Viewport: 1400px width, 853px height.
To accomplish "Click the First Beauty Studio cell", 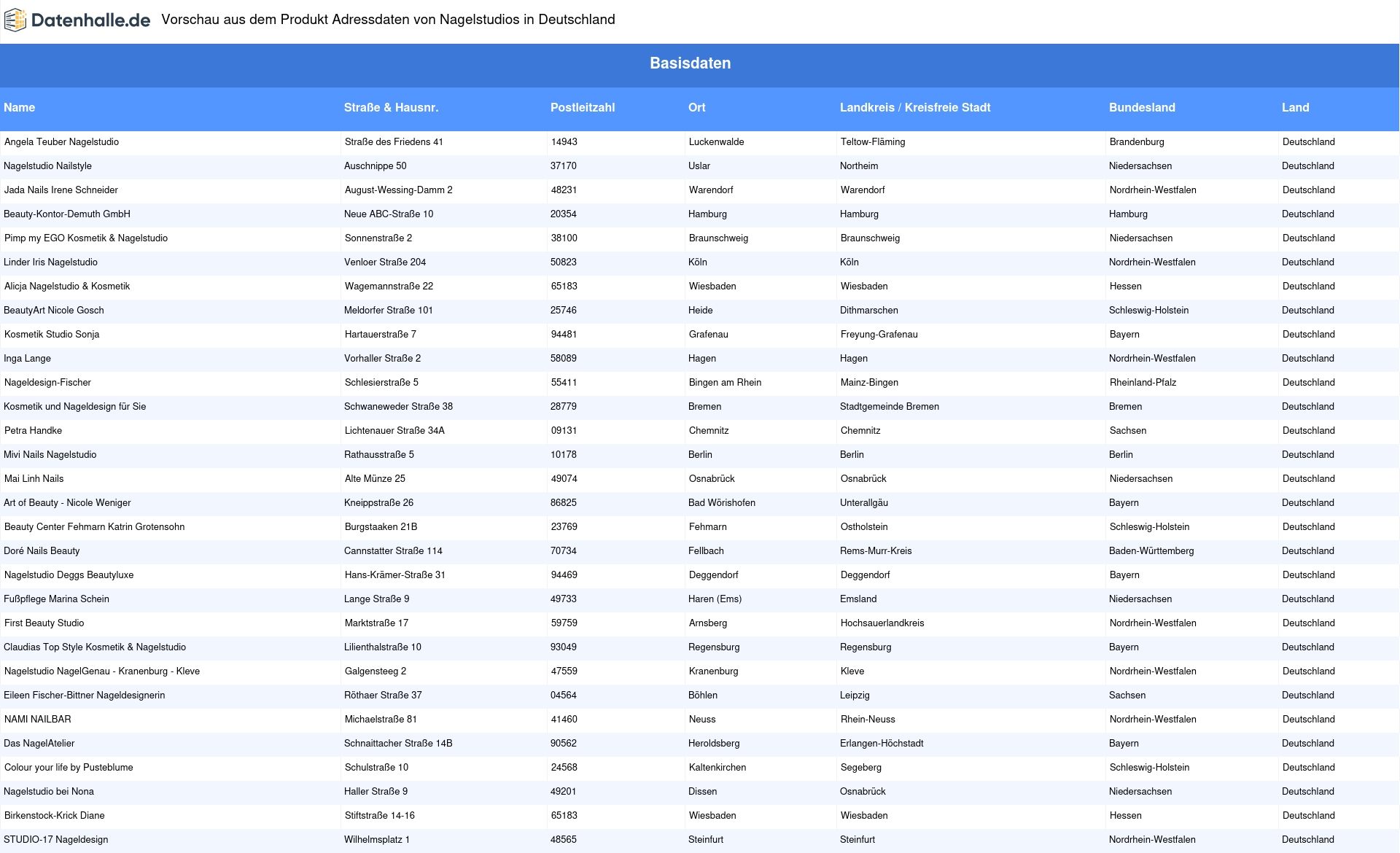I will pyautogui.click(x=44, y=623).
